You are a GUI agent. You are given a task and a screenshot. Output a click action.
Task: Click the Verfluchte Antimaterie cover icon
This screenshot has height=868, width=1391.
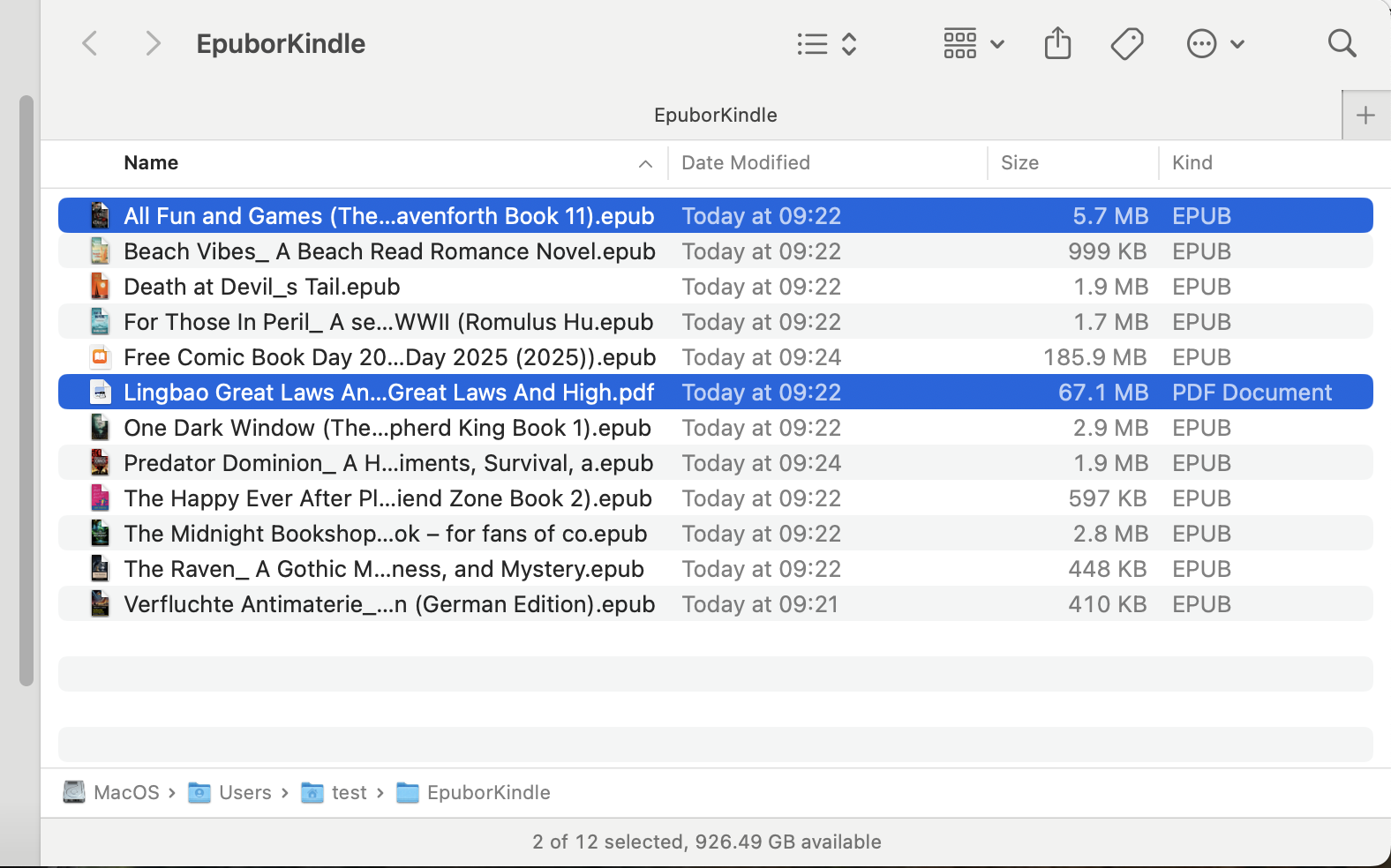coord(101,604)
